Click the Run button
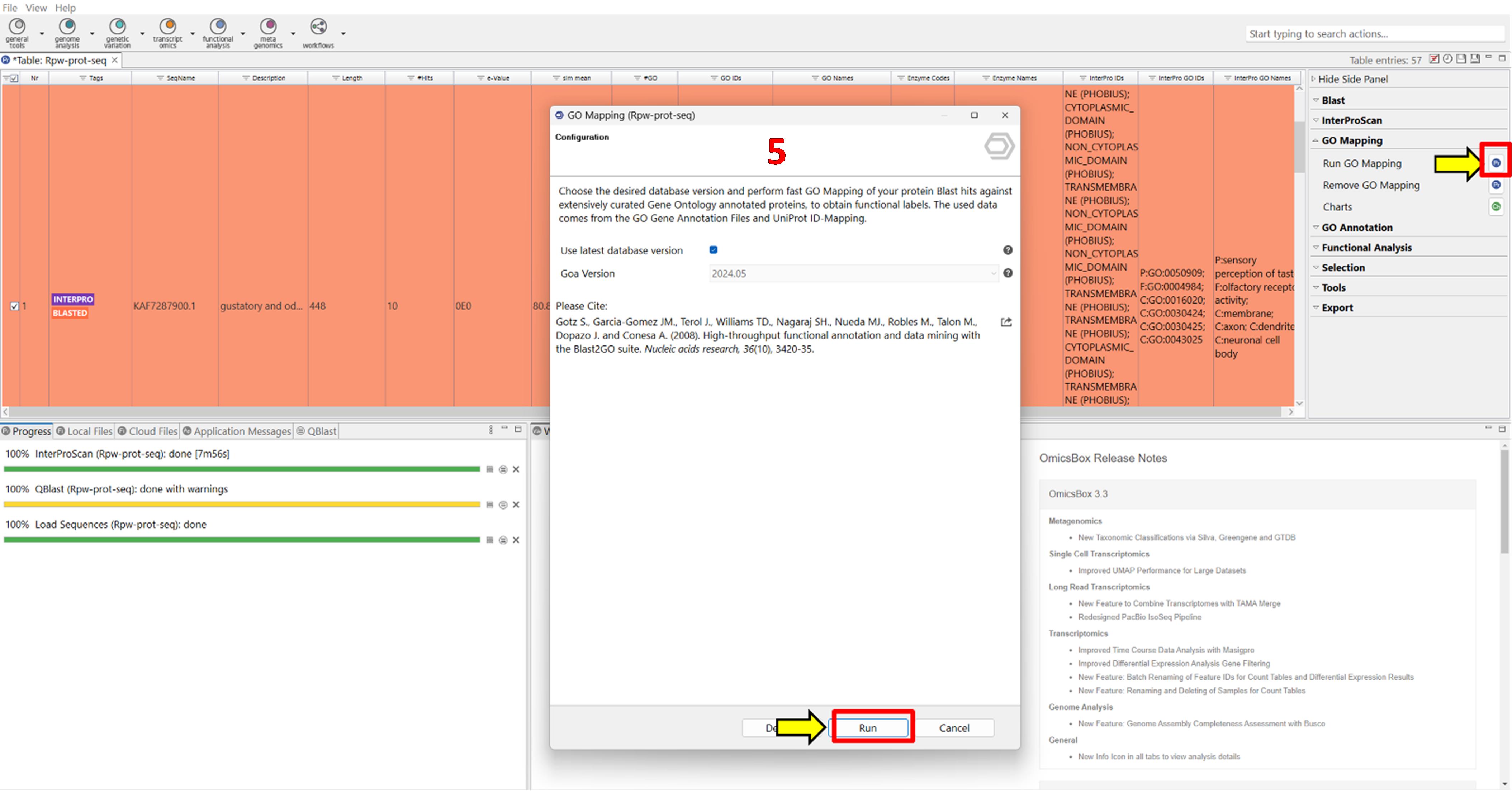Image resolution: width=1512 pixels, height=798 pixels. pos(868,727)
